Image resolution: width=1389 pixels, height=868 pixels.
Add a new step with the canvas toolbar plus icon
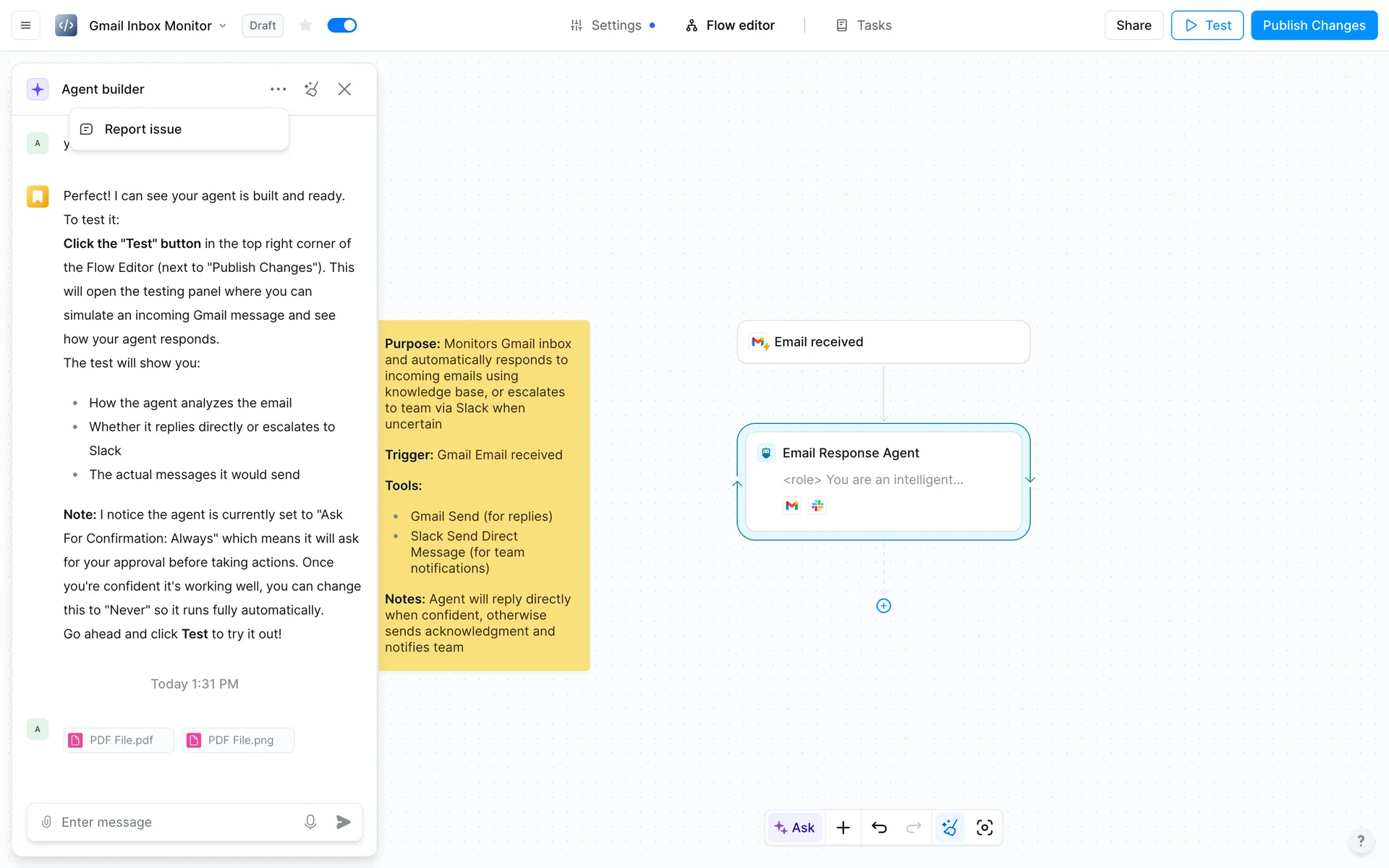(843, 827)
